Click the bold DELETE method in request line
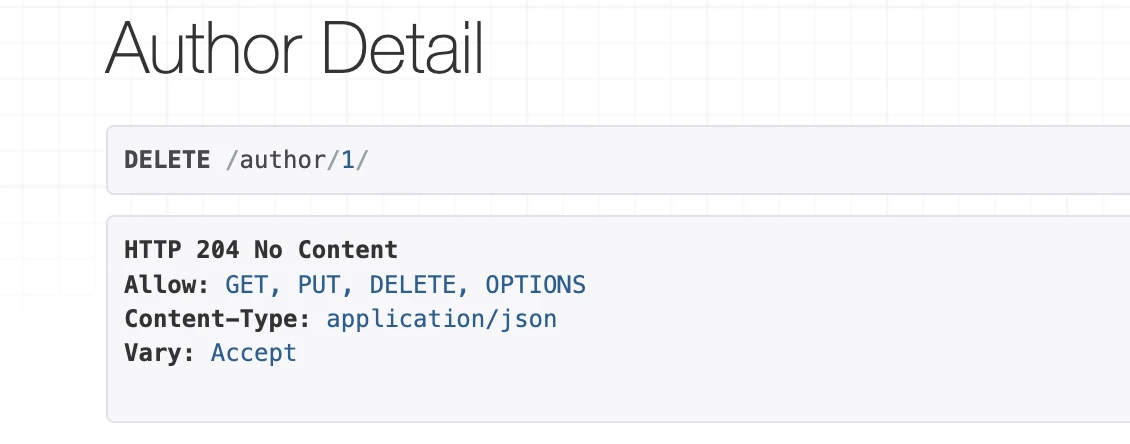The width and height of the screenshot is (1130, 444). (x=167, y=160)
